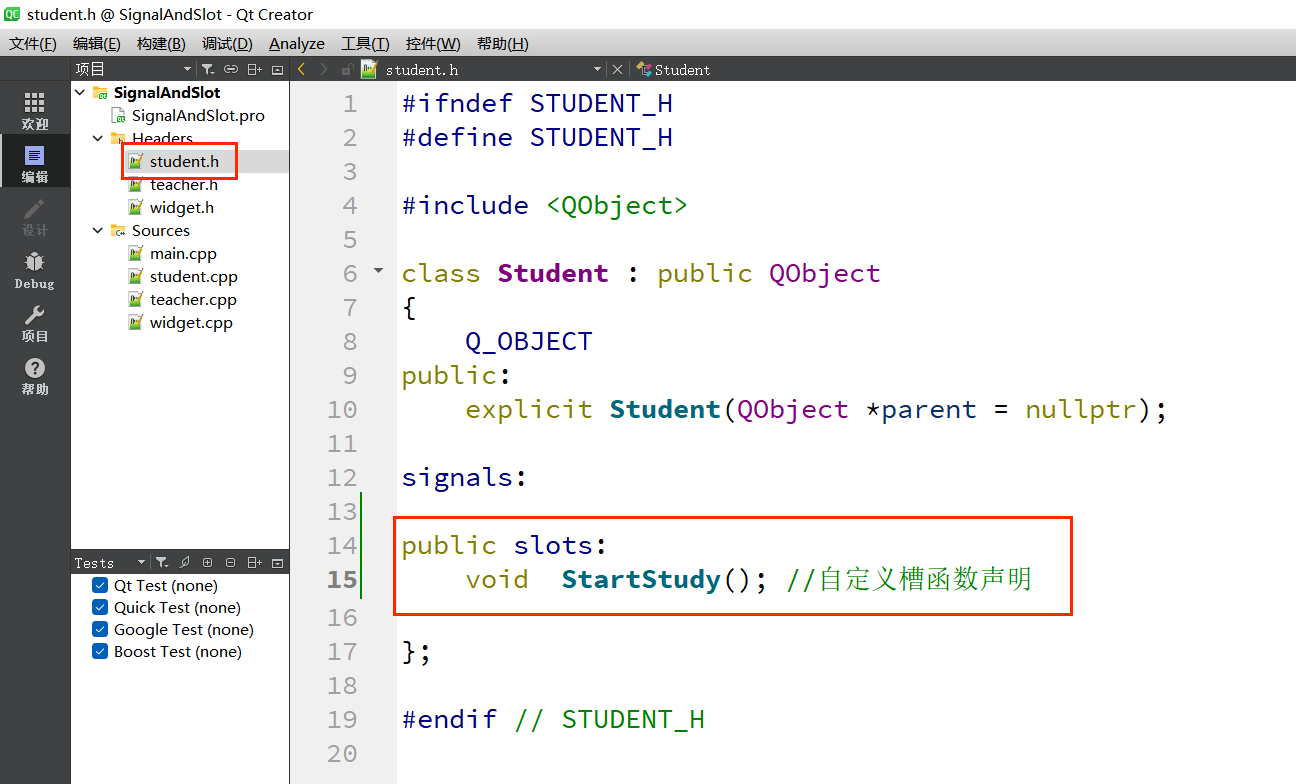Click the file lock writable icon
Image resolution: width=1296 pixels, height=784 pixels.
347,69
